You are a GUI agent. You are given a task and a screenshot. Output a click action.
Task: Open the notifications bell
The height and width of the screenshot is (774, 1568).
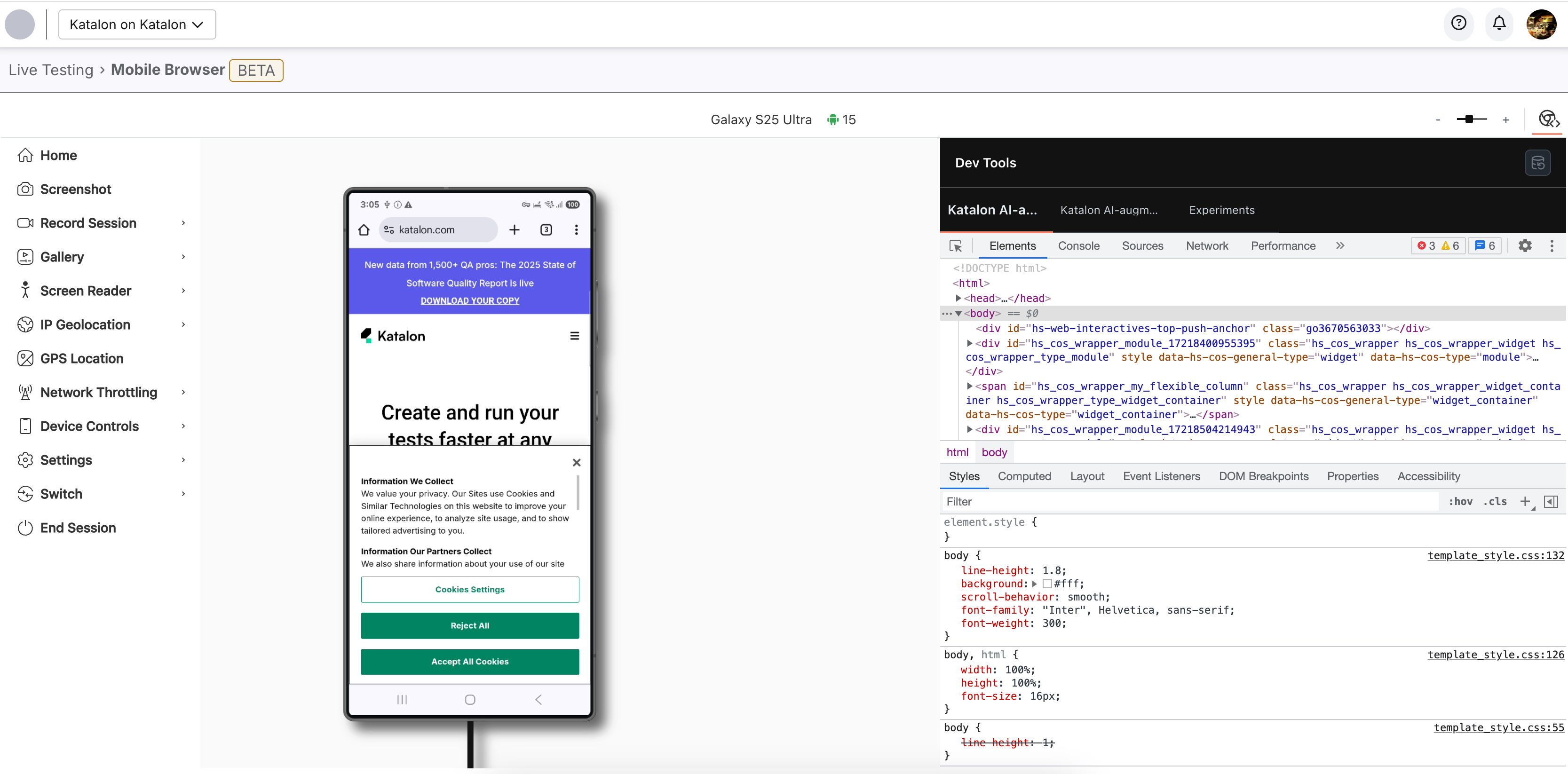click(1499, 23)
